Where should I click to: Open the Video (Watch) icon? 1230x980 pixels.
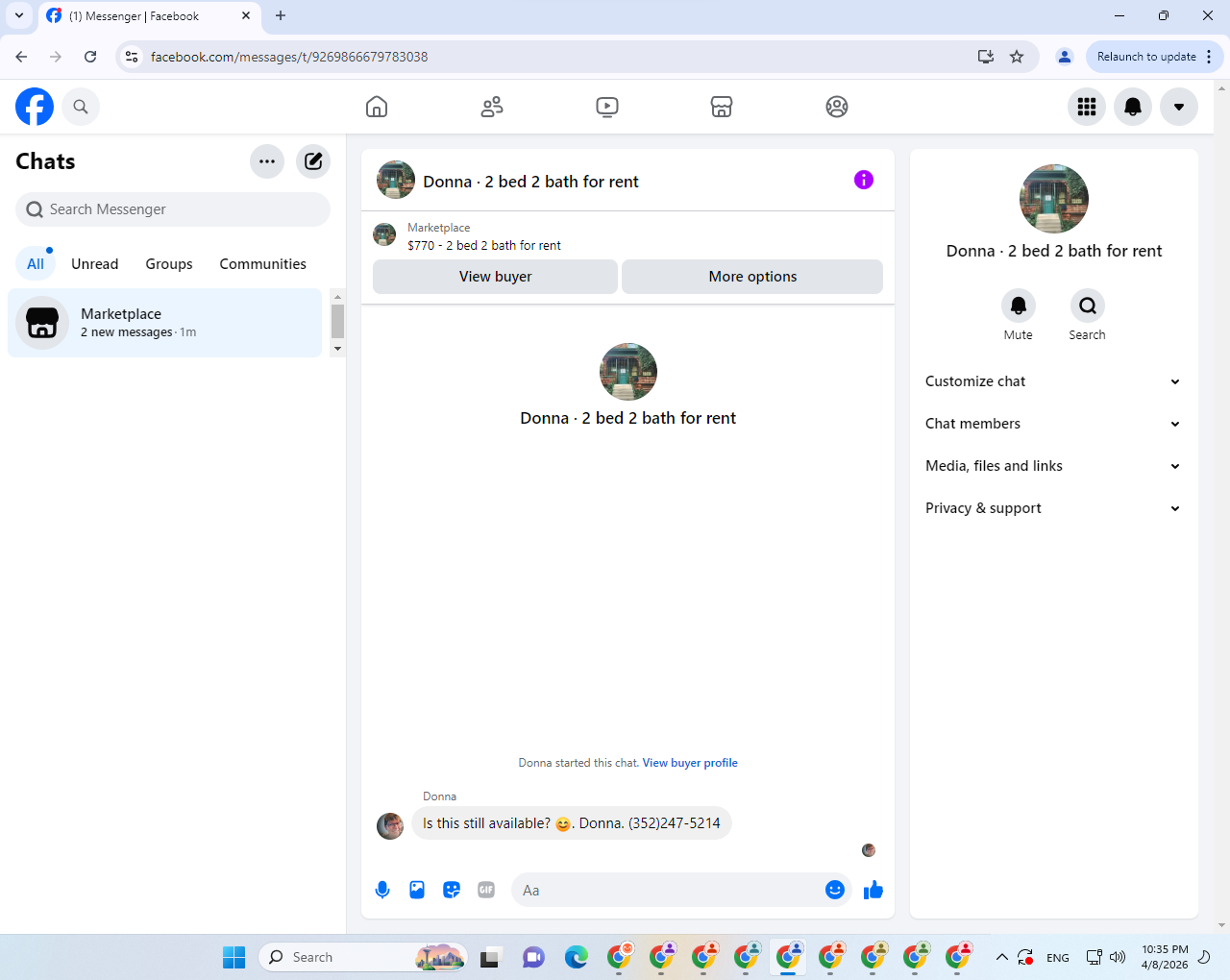coord(607,107)
